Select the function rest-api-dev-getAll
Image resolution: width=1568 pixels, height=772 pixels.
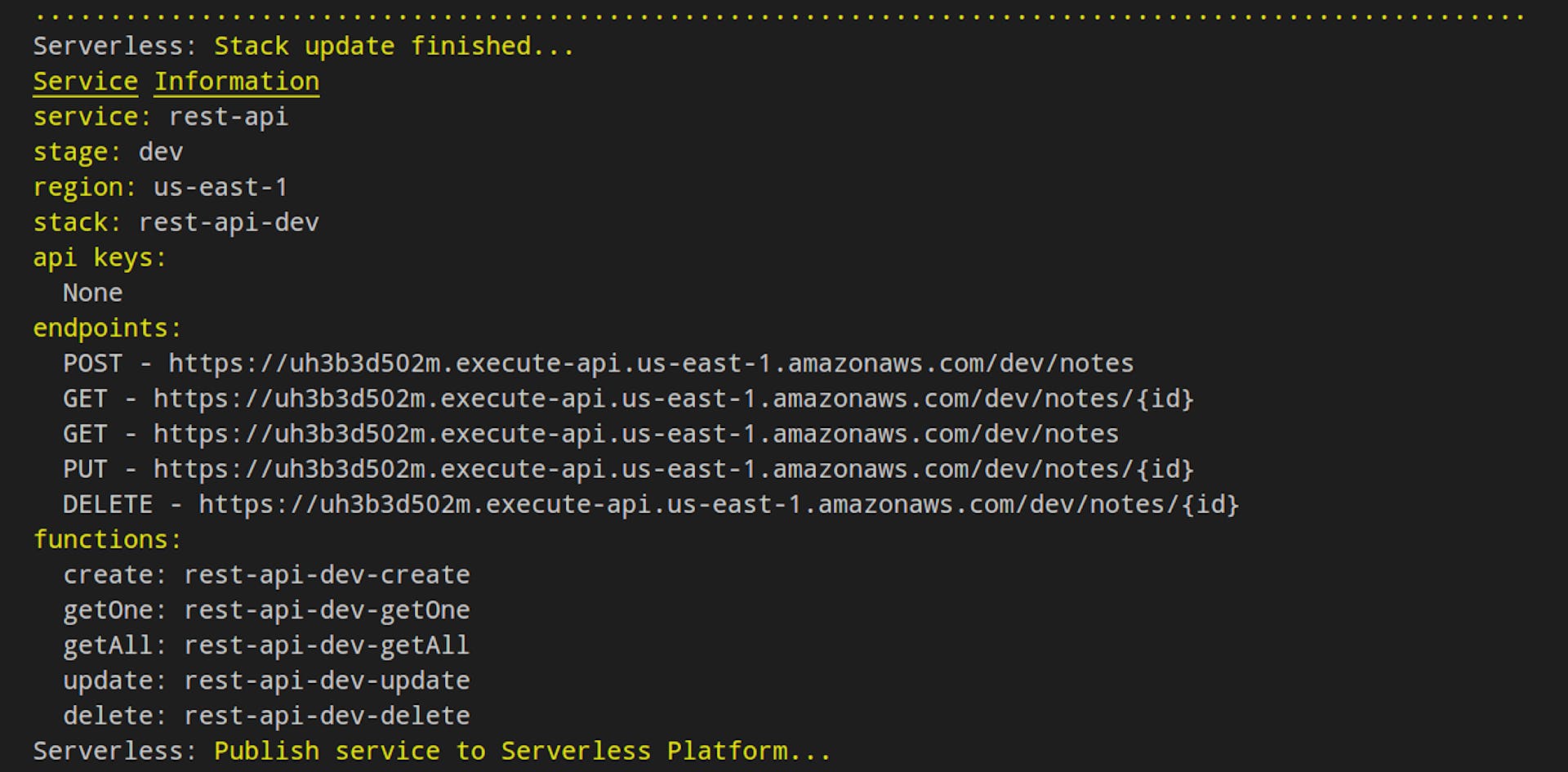pos(326,645)
